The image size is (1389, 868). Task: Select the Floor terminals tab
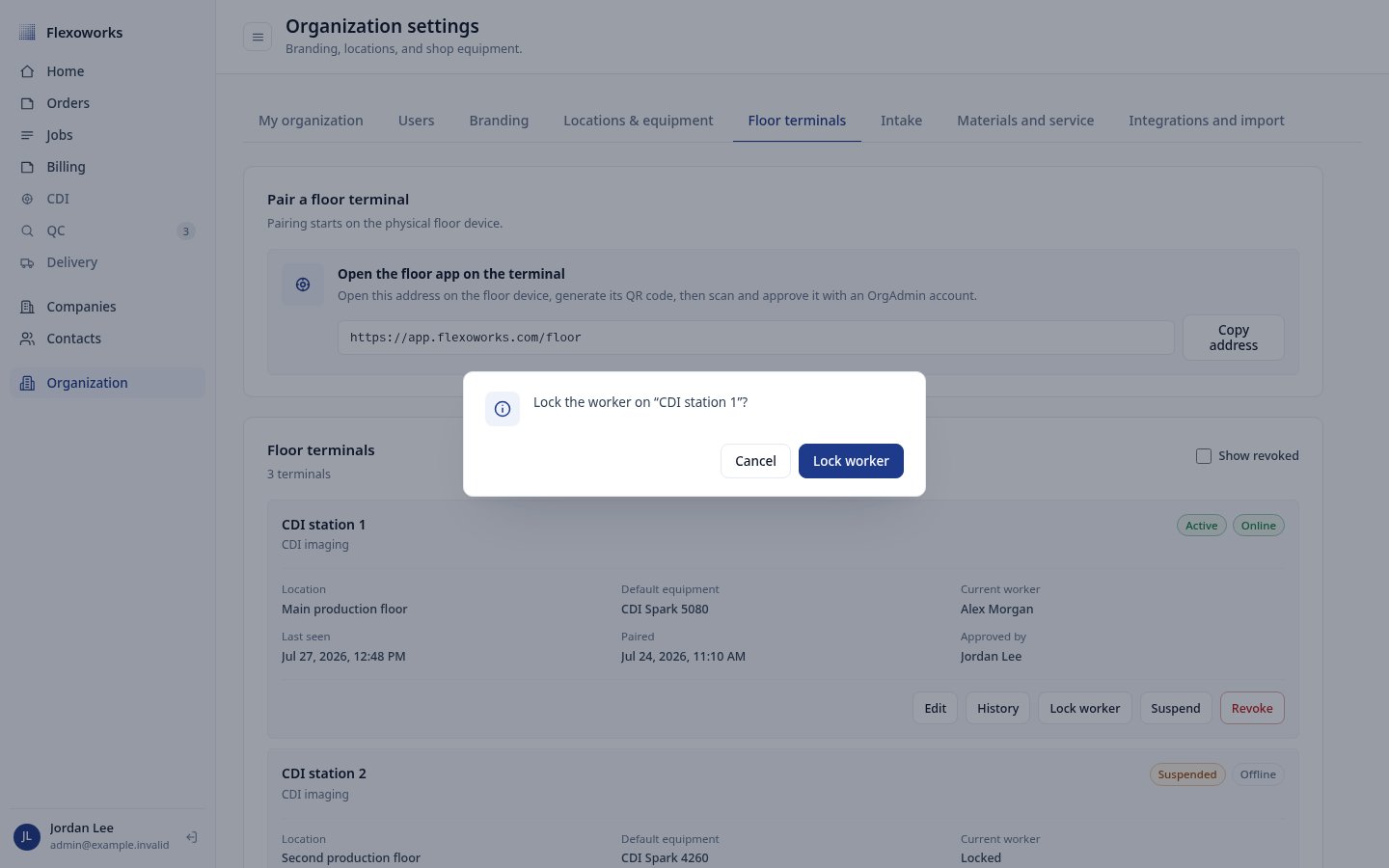(x=797, y=121)
